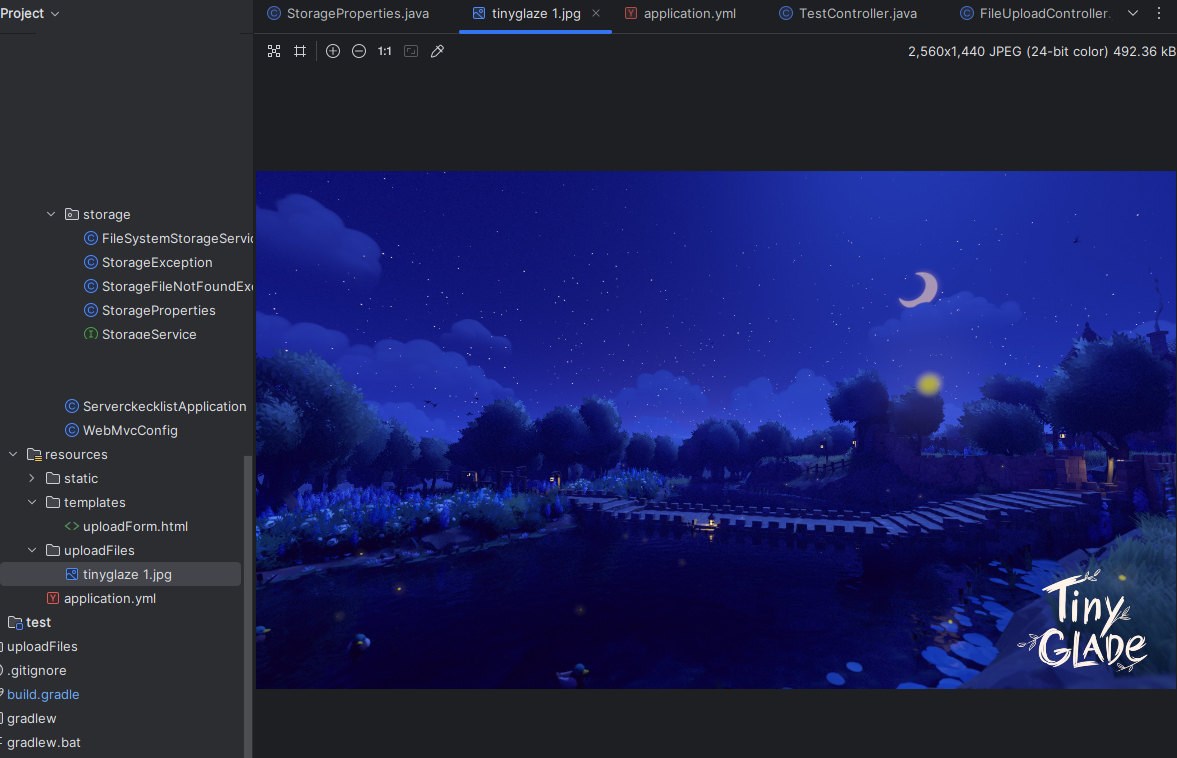Switch to StorageProperties.java tab

[x=349, y=14]
